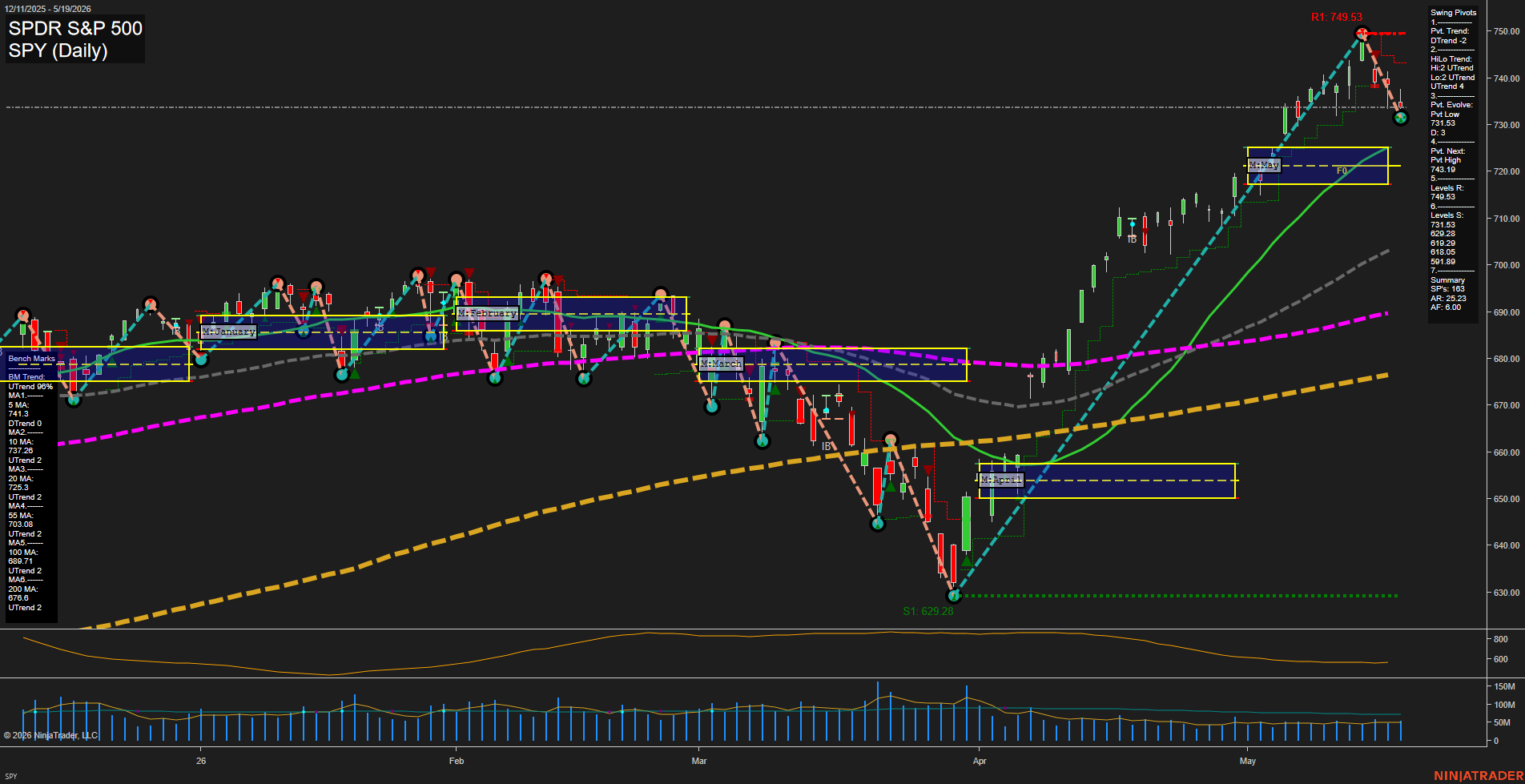
Task: Click the NINJATRADER logo at bottom right
Action: click(x=1479, y=776)
